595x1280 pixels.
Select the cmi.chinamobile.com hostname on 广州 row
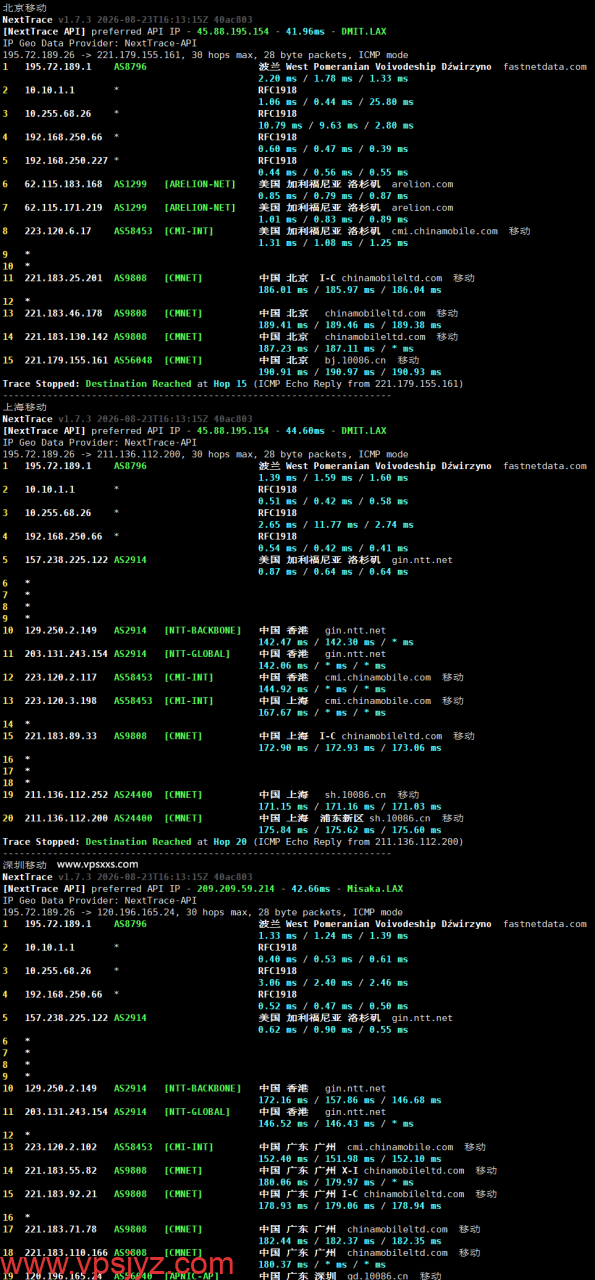coord(400,1147)
